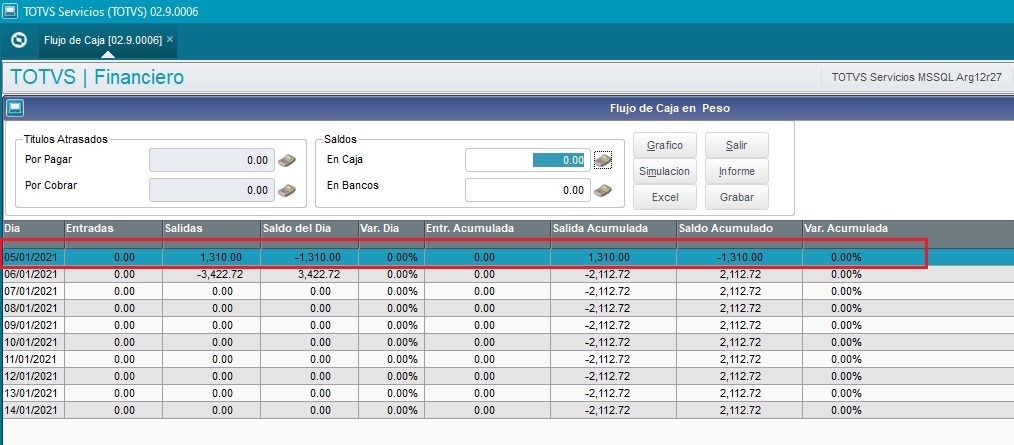Viewport: 1014px width, 445px height.
Task: Open the Por Cobrar money detail icon
Action: 287,190
